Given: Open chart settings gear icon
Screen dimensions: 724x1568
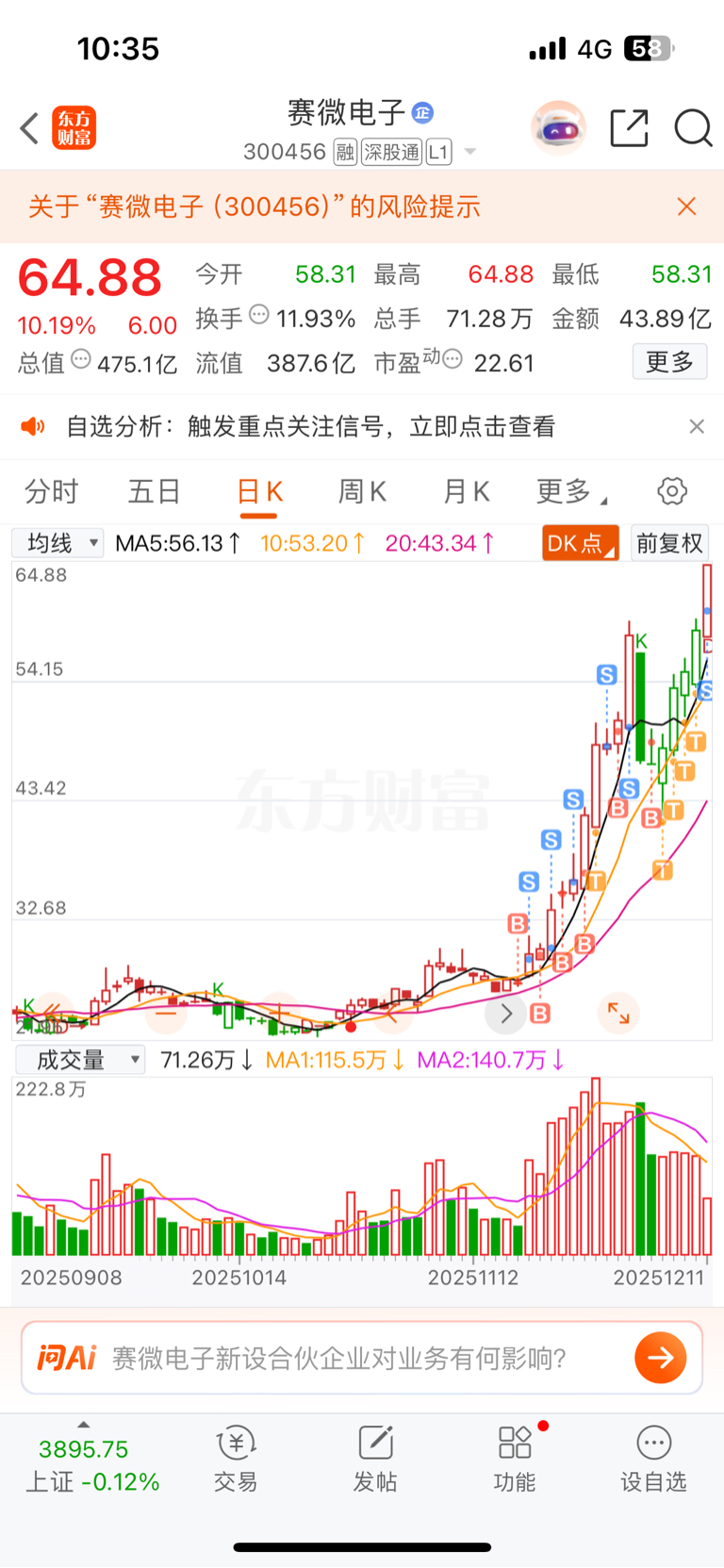Looking at the screenshot, I should [x=672, y=491].
